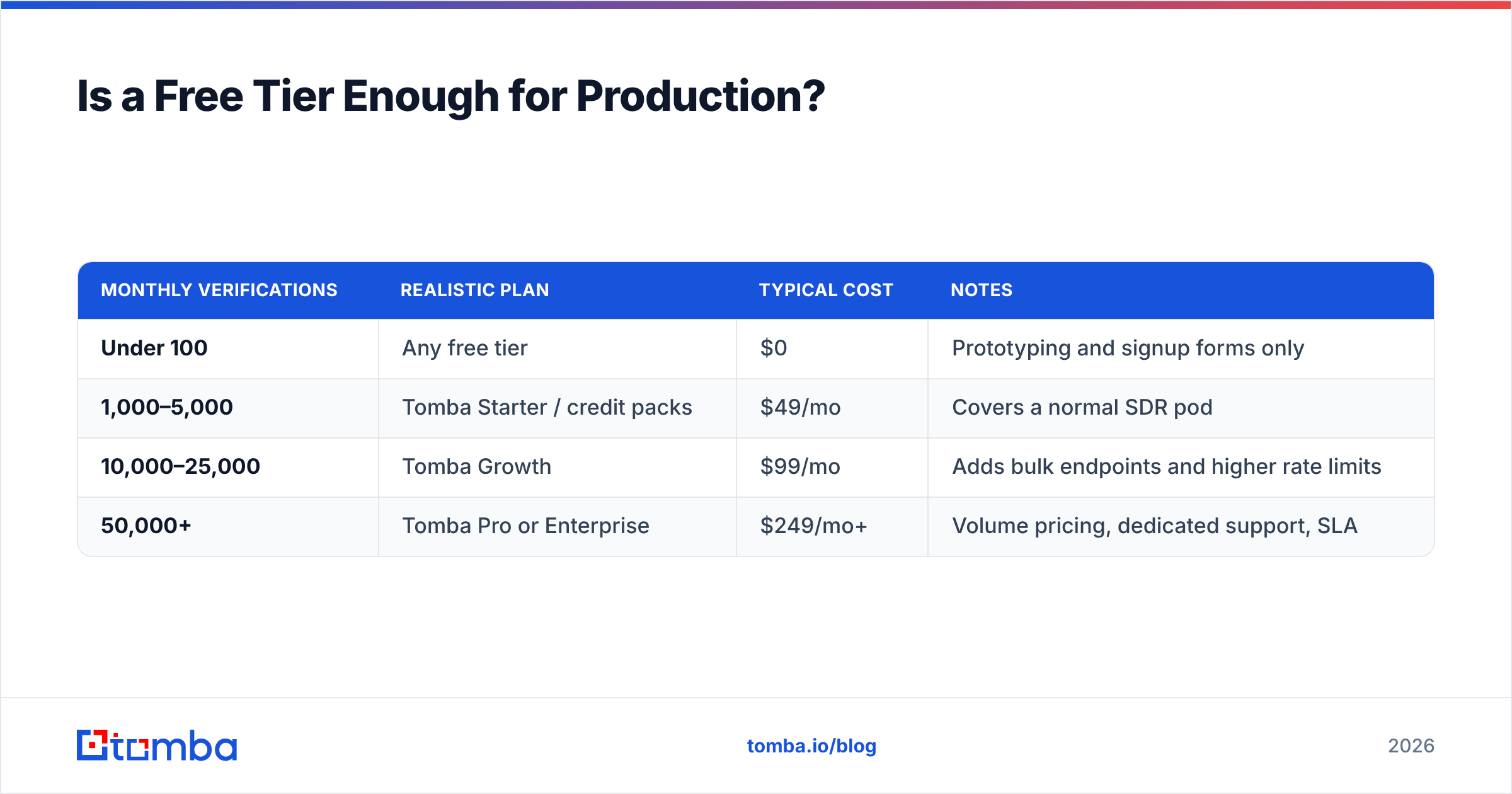Select the 'Any free tier' cell

[x=558, y=348]
